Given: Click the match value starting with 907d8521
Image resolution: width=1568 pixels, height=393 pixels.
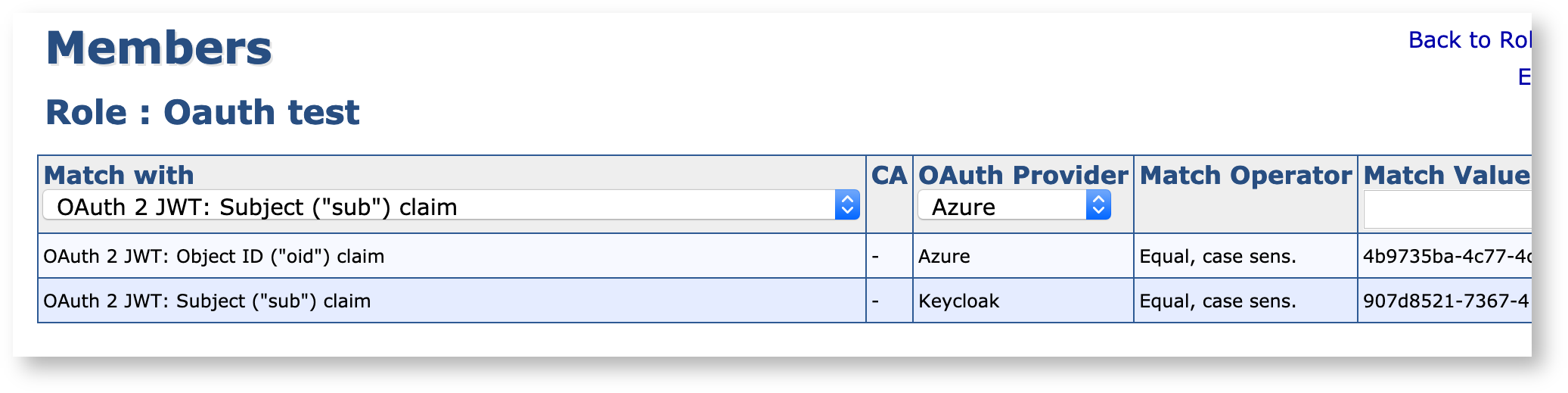Looking at the screenshot, I should [1445, 301].
